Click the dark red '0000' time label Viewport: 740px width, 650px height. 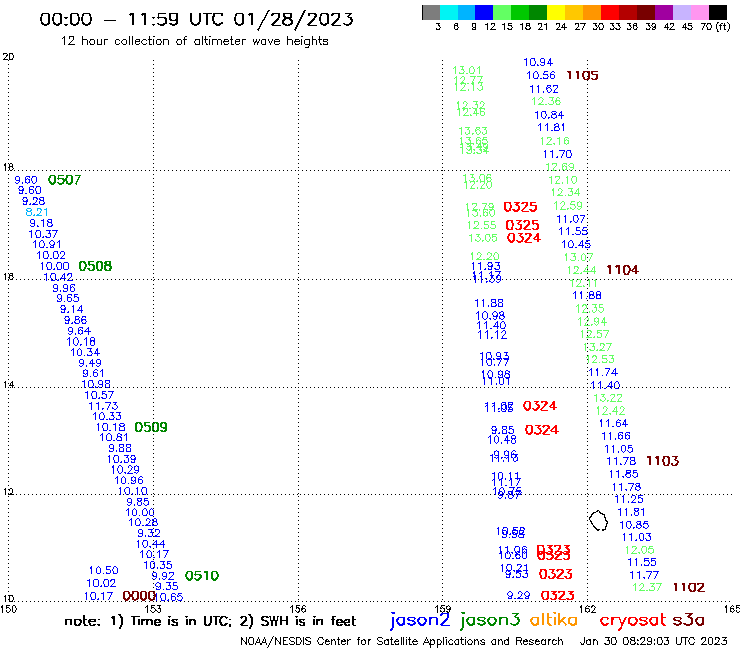point(139,596)
